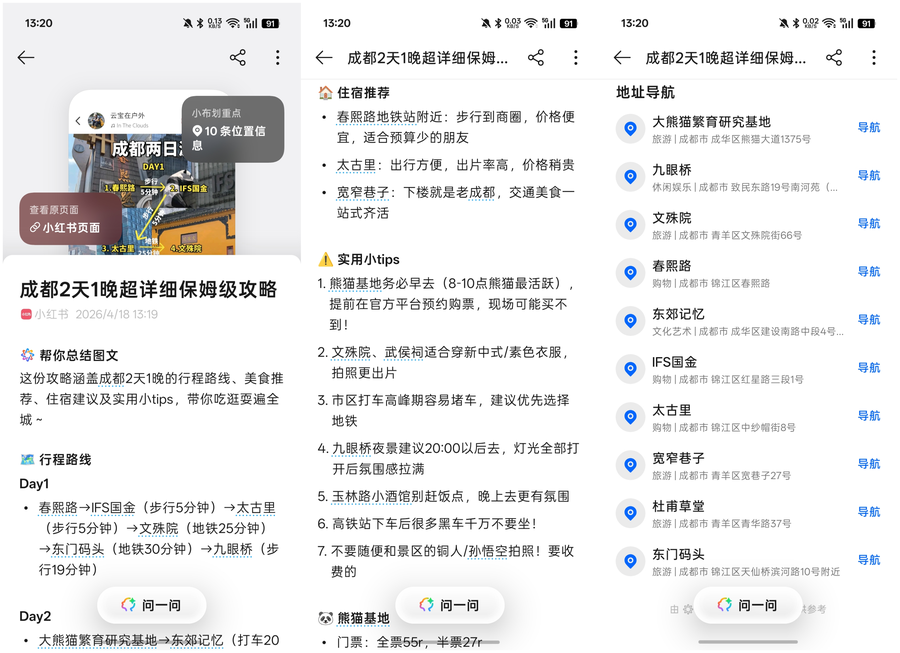Tap the back arrow on the left screen

[x=26, y=58]
